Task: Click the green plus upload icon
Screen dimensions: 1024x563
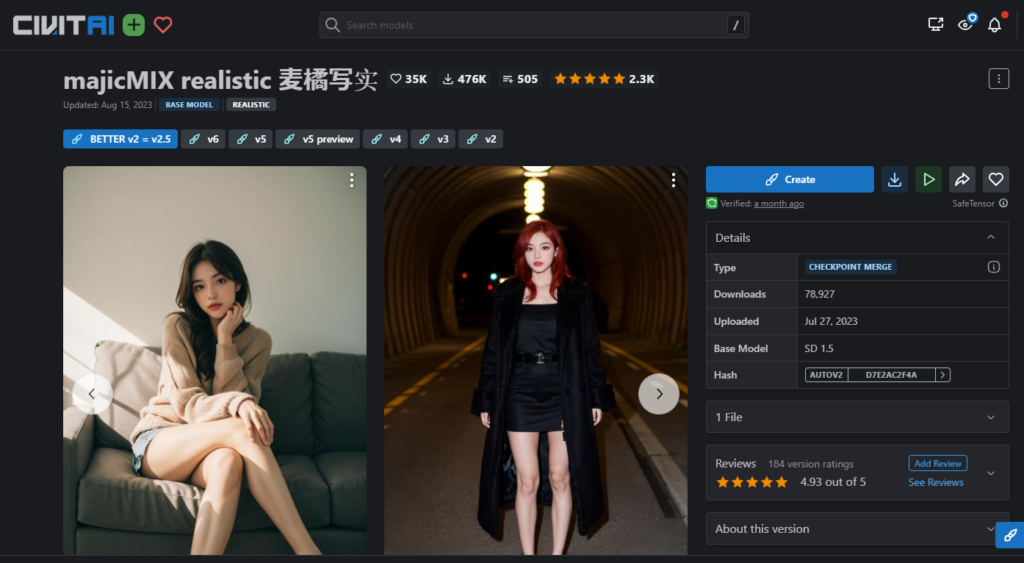Action: tap(133, 25)
